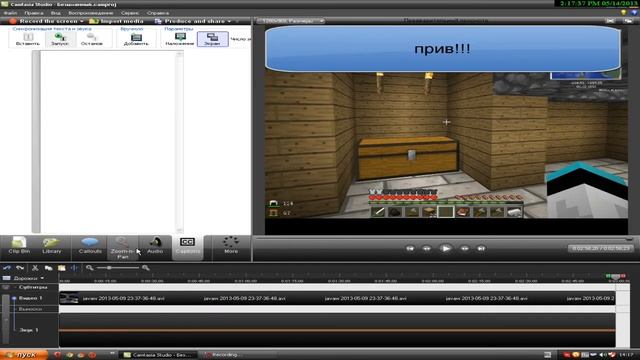The width and height of the screenshot is (640, 360).
Task: Click the Звук 1 audio waveform track
Action: pyautogui.click(x=337, y=330)
